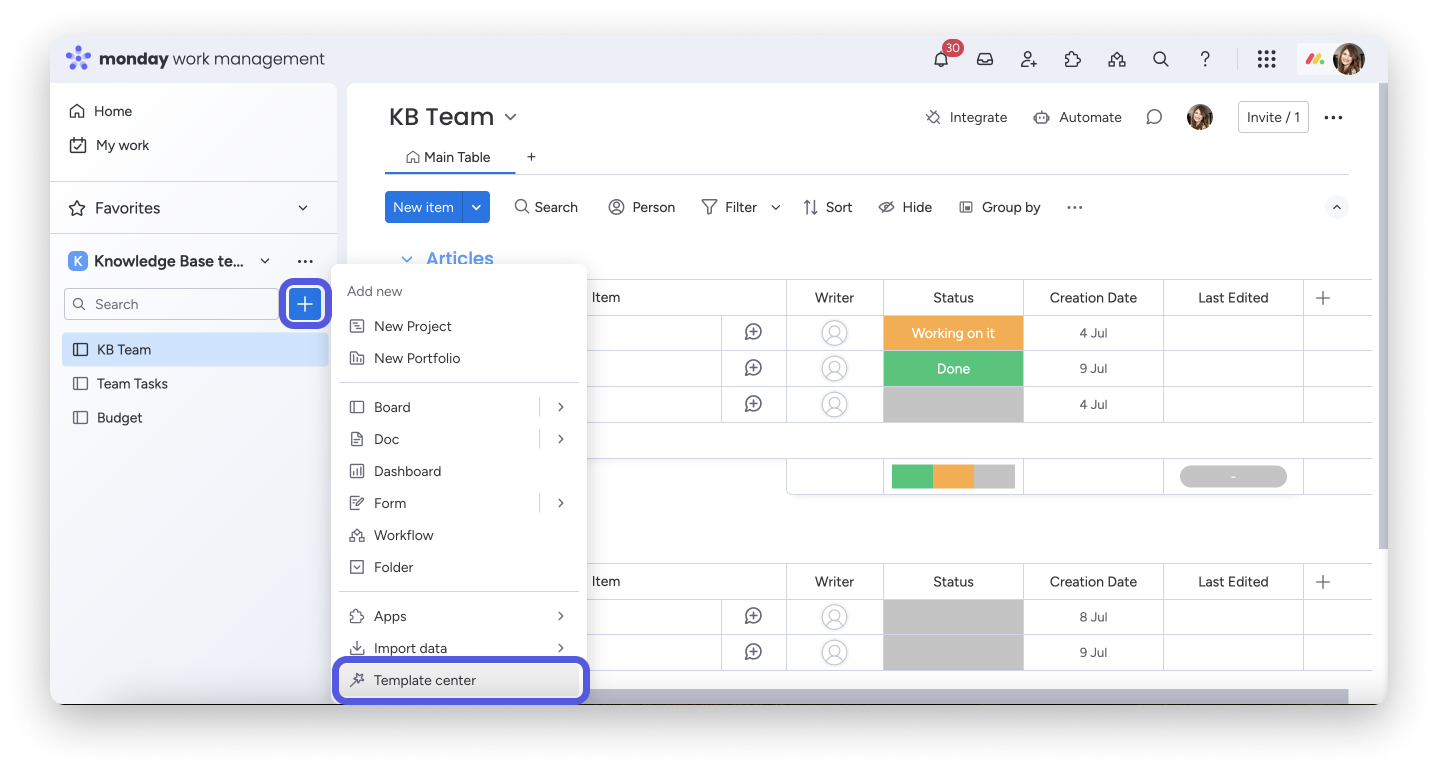Click the invite members icon in top bar
Screen dimensions: 1438x770
tap(1029, 60)
